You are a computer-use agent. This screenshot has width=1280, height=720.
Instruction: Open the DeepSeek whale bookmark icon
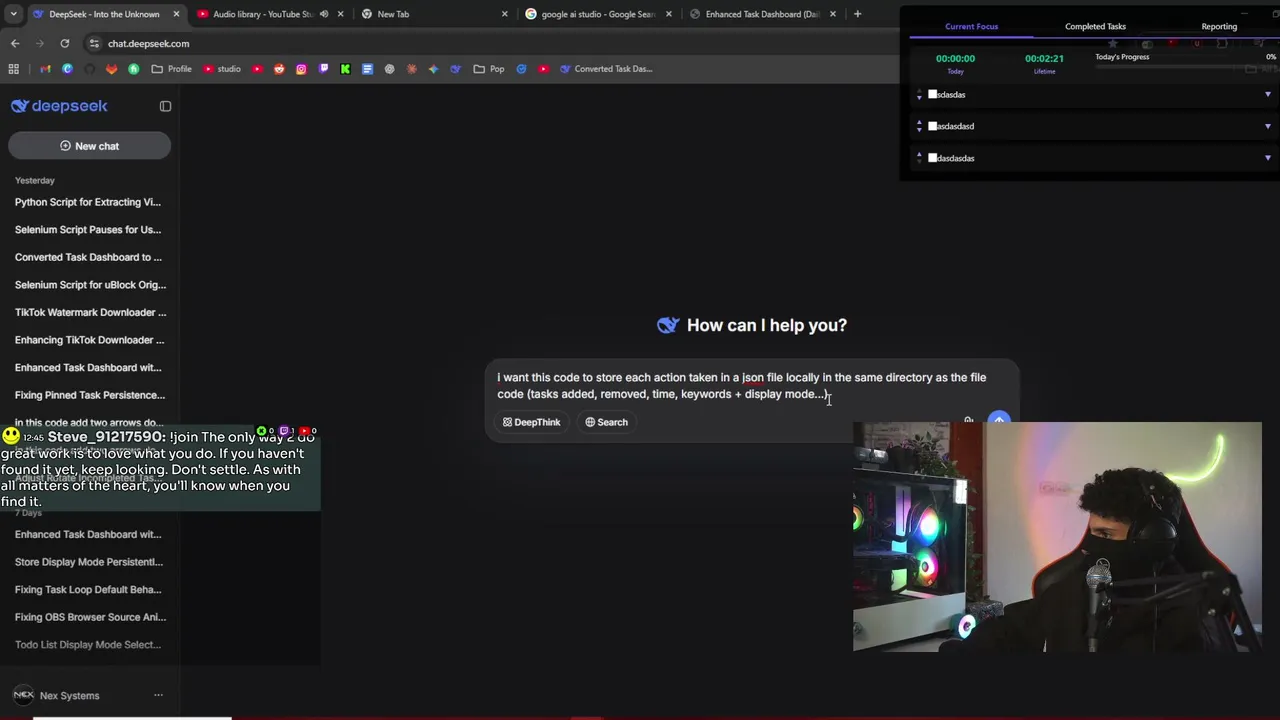455,69
